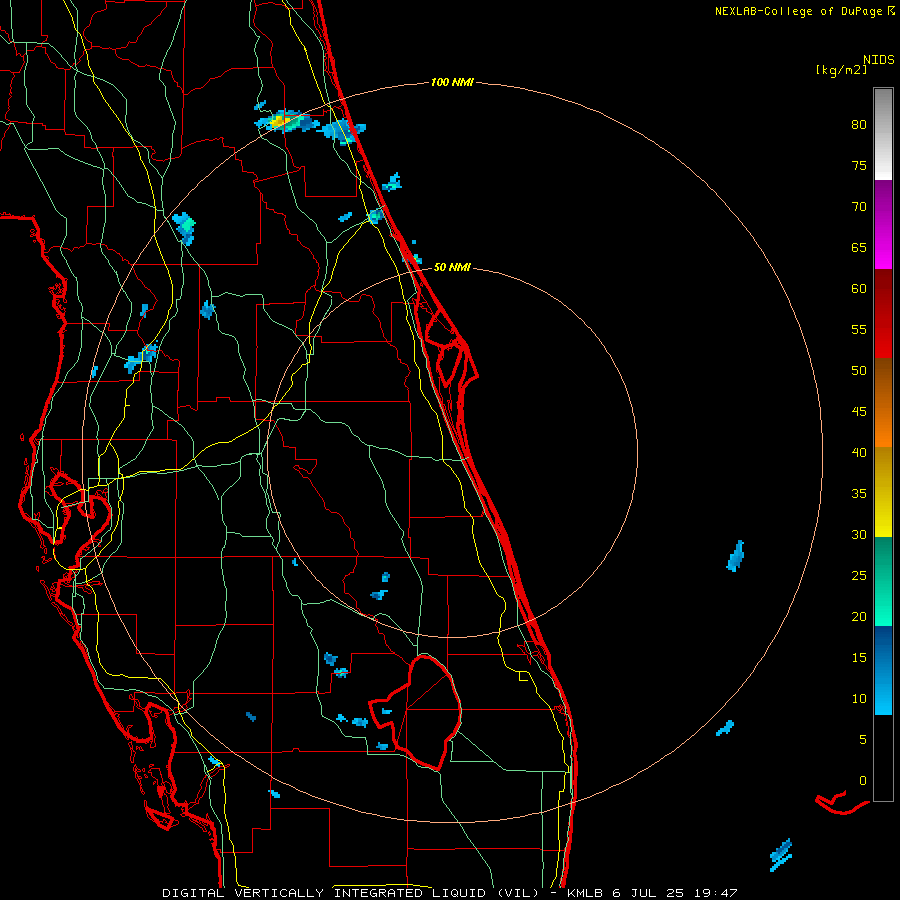Click the 20 value on the scale

(859, 617)
